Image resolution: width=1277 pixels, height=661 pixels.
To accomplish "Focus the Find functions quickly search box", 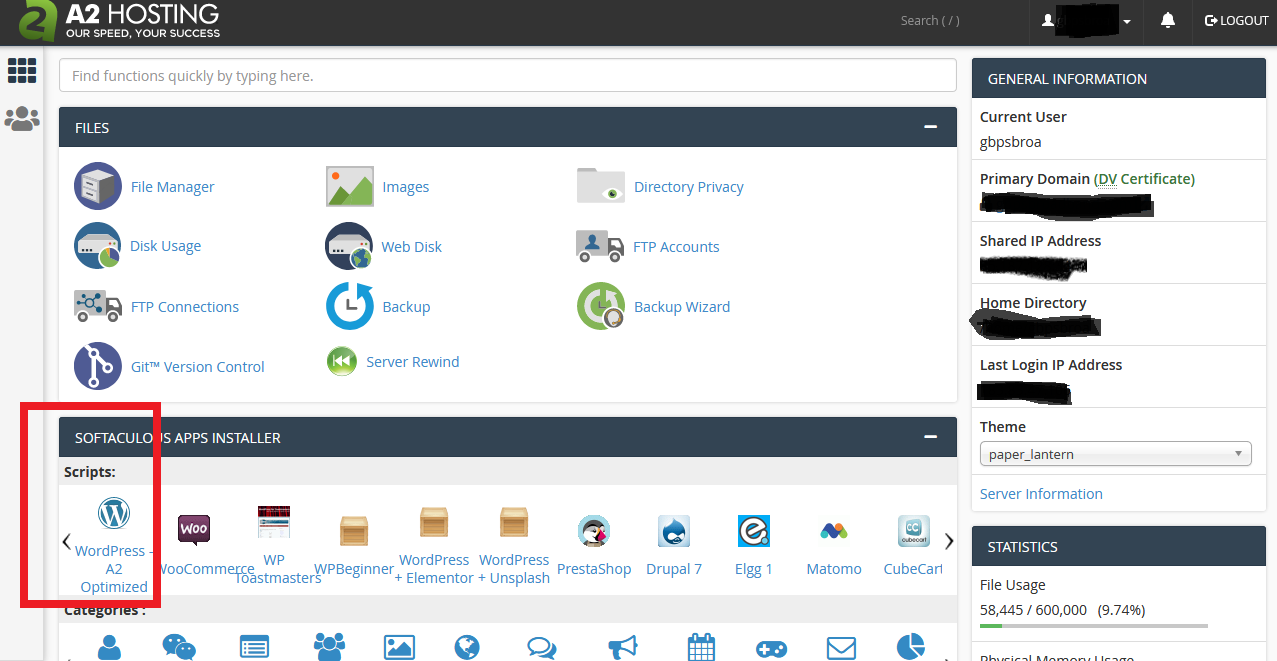I will tap(508, 75).
